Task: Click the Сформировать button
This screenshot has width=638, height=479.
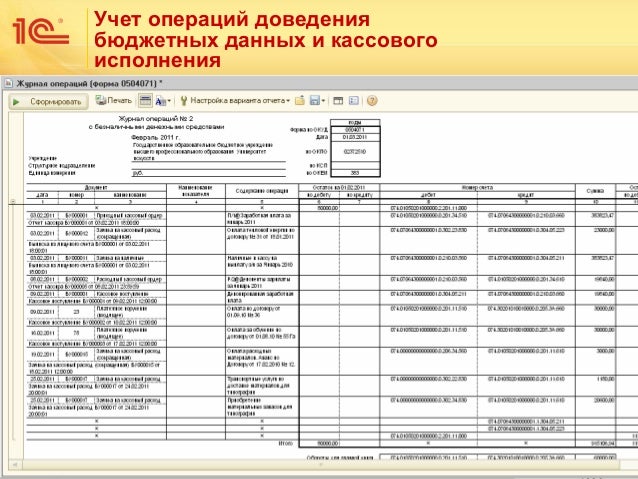Action: [48, 101]
